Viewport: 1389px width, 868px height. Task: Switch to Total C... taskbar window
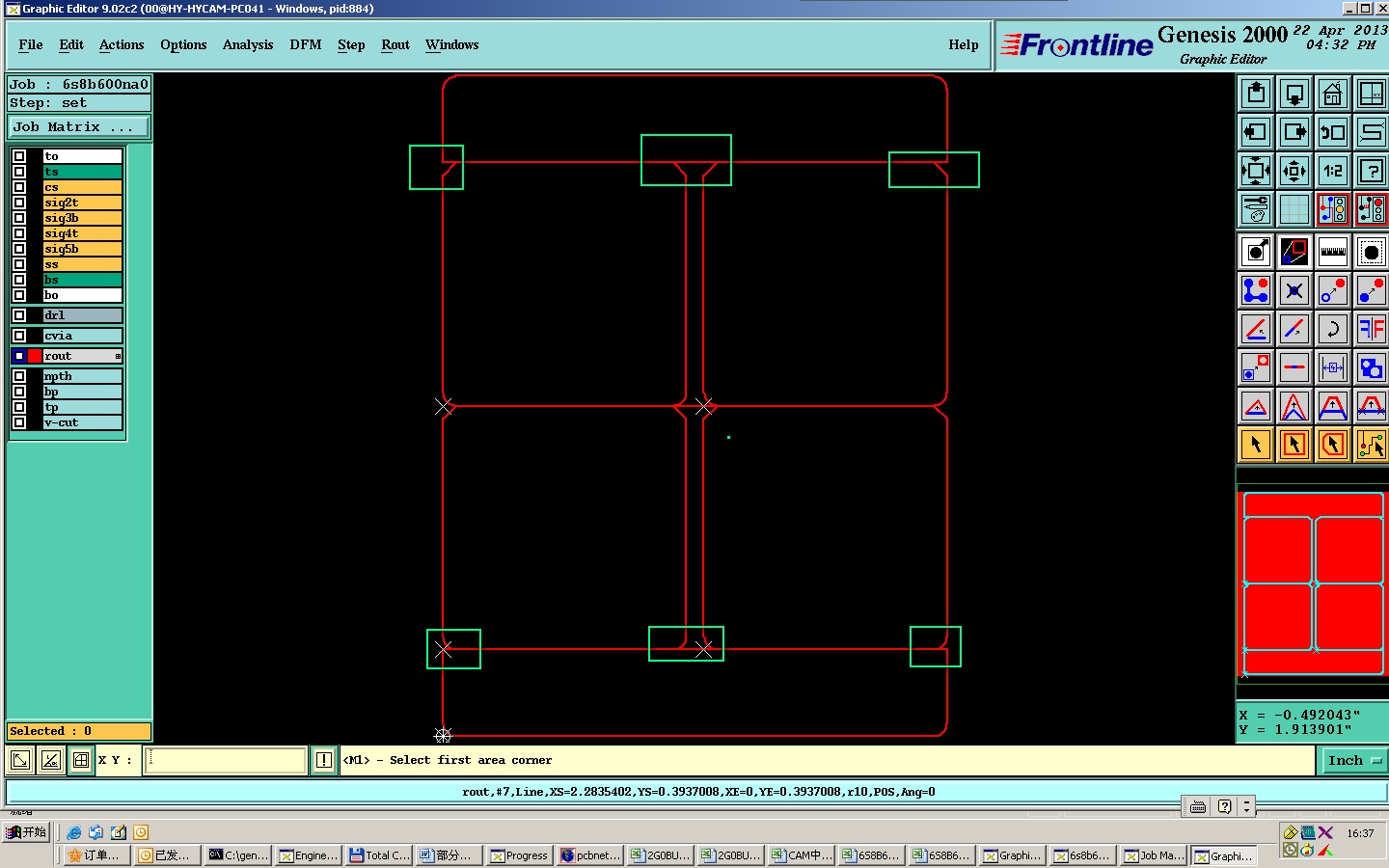(379, 855)
